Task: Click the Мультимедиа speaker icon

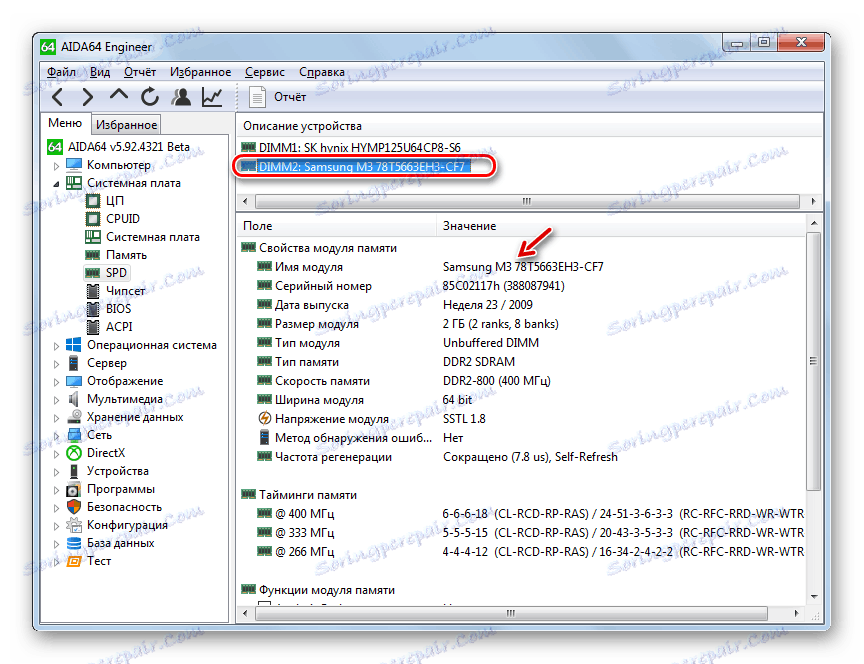Action: point(74,399)
